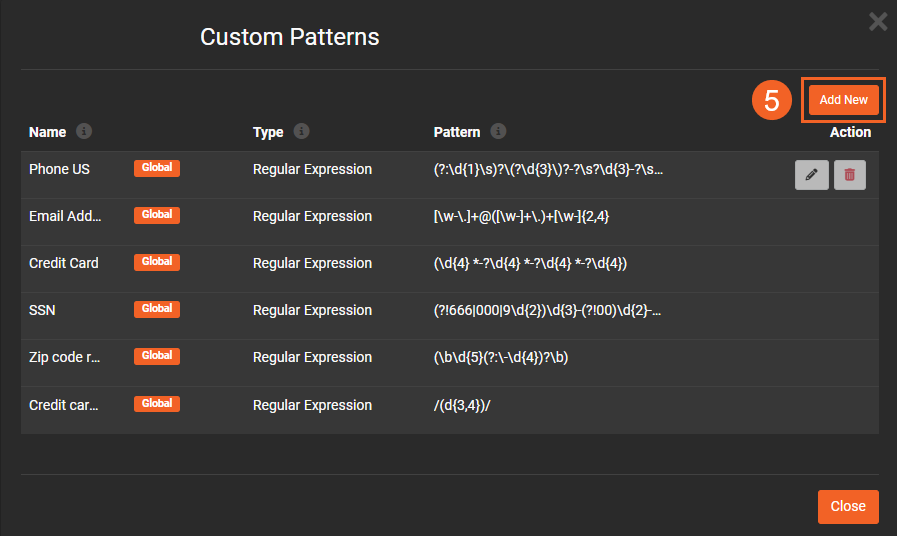Click info icon next to Pattern header
Image resolution: width=897 pixels, height=536 pixels.
point(498,132)
